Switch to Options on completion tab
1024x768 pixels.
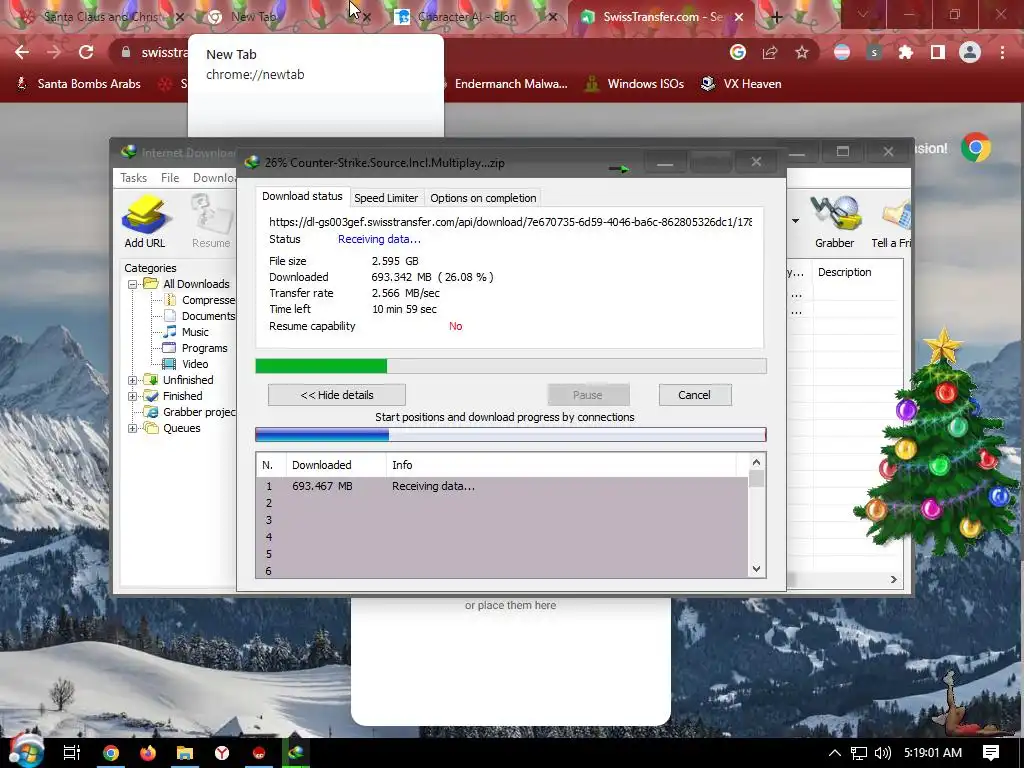tap(483, 198)
